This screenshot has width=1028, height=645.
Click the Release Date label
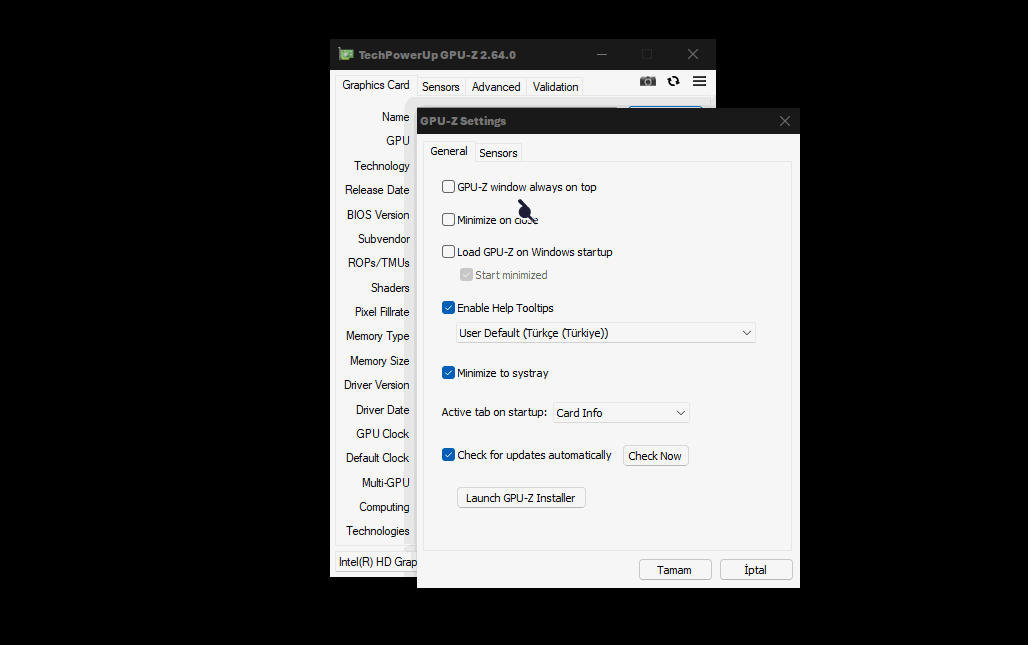pos(377,190)
